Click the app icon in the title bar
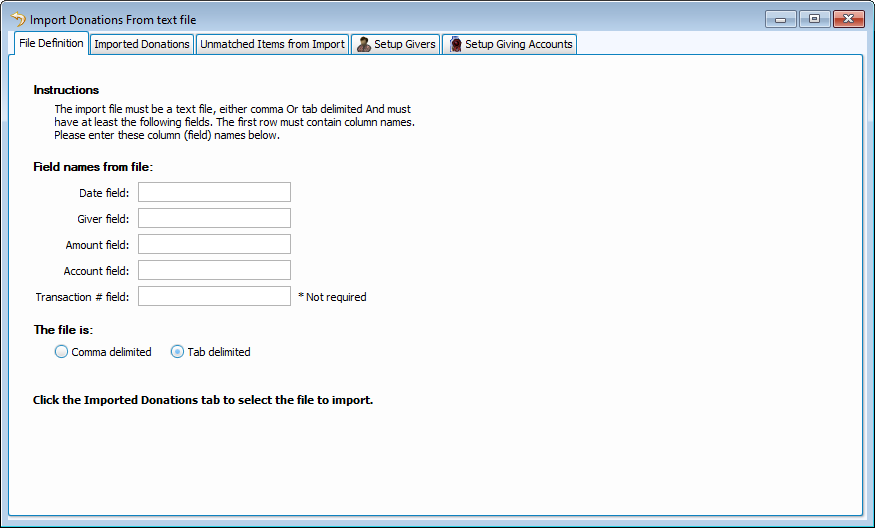The height and width of the screenshot is (528, 875). click(17, 19)
